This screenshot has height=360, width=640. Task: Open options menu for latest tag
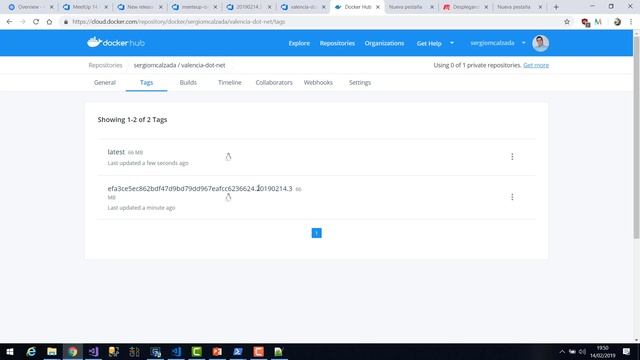[x=512, y=157]
